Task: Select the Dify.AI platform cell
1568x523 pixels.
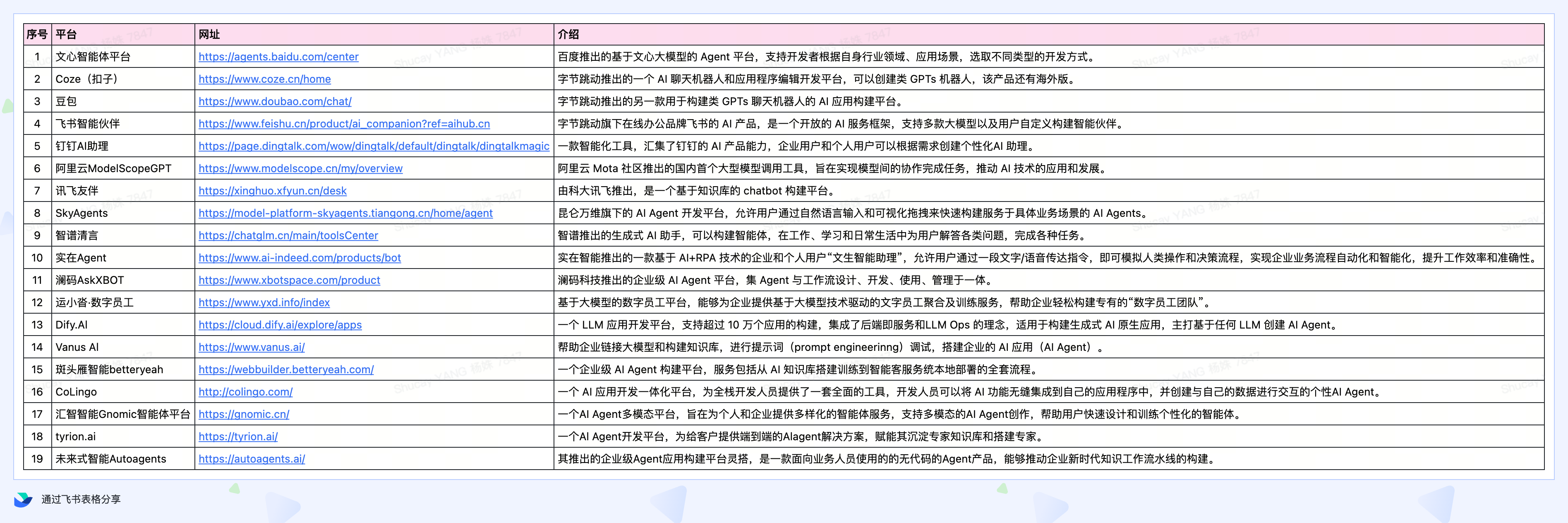Action: 123,324
